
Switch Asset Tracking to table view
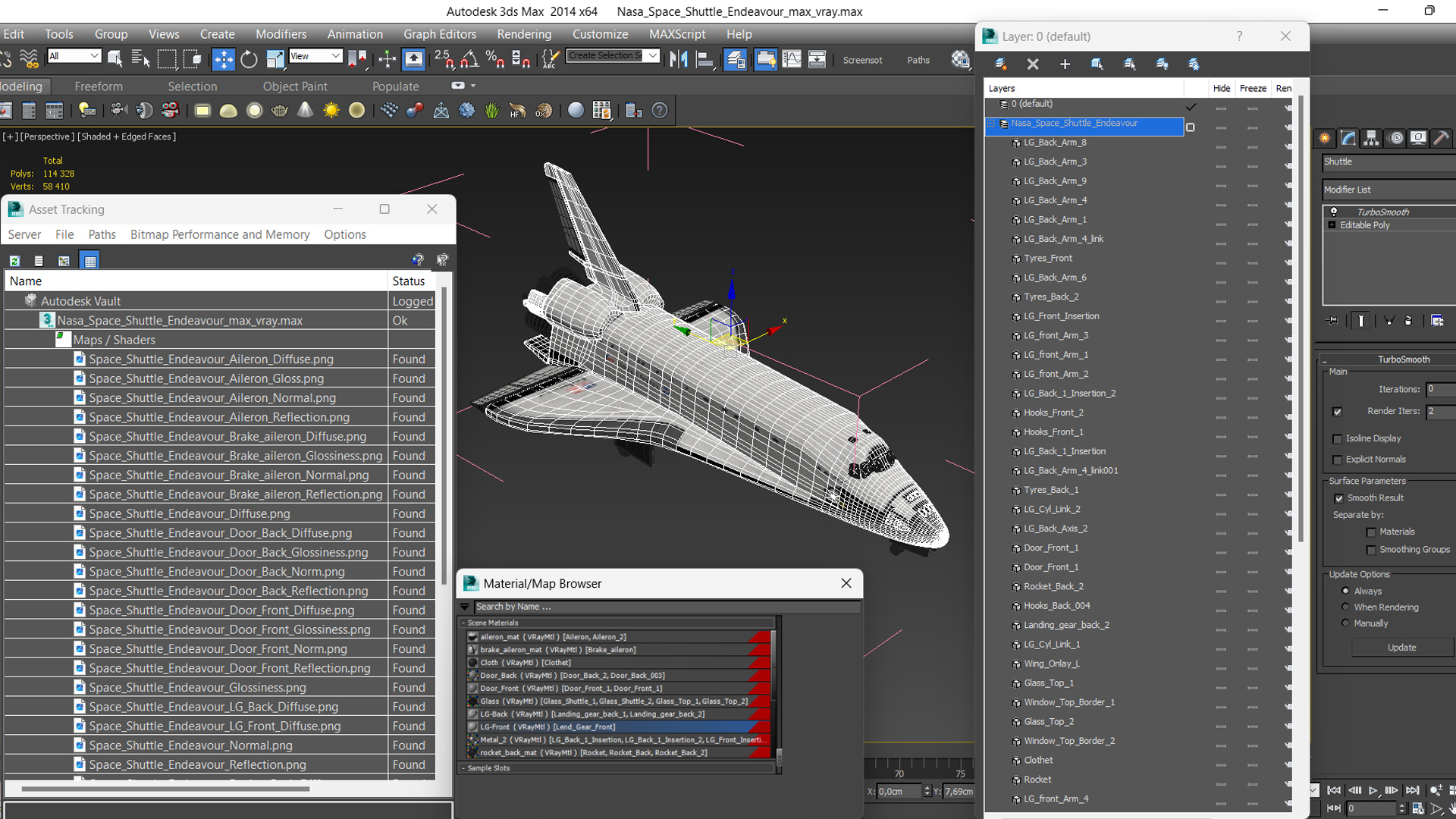pyautogui.click(x=90, y=261)
